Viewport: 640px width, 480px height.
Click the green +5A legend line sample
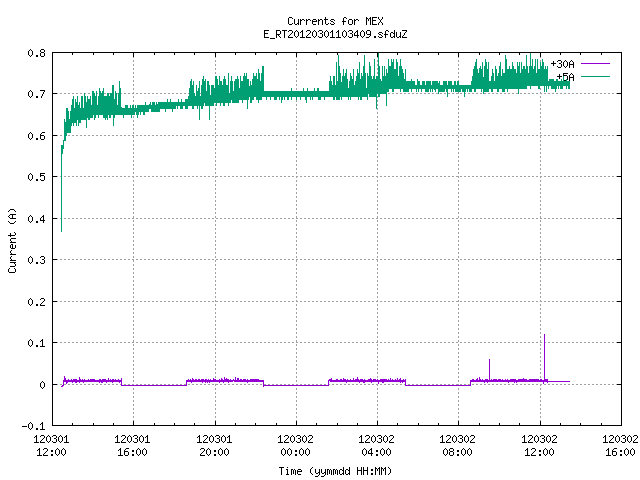click(x=595, y=76)
